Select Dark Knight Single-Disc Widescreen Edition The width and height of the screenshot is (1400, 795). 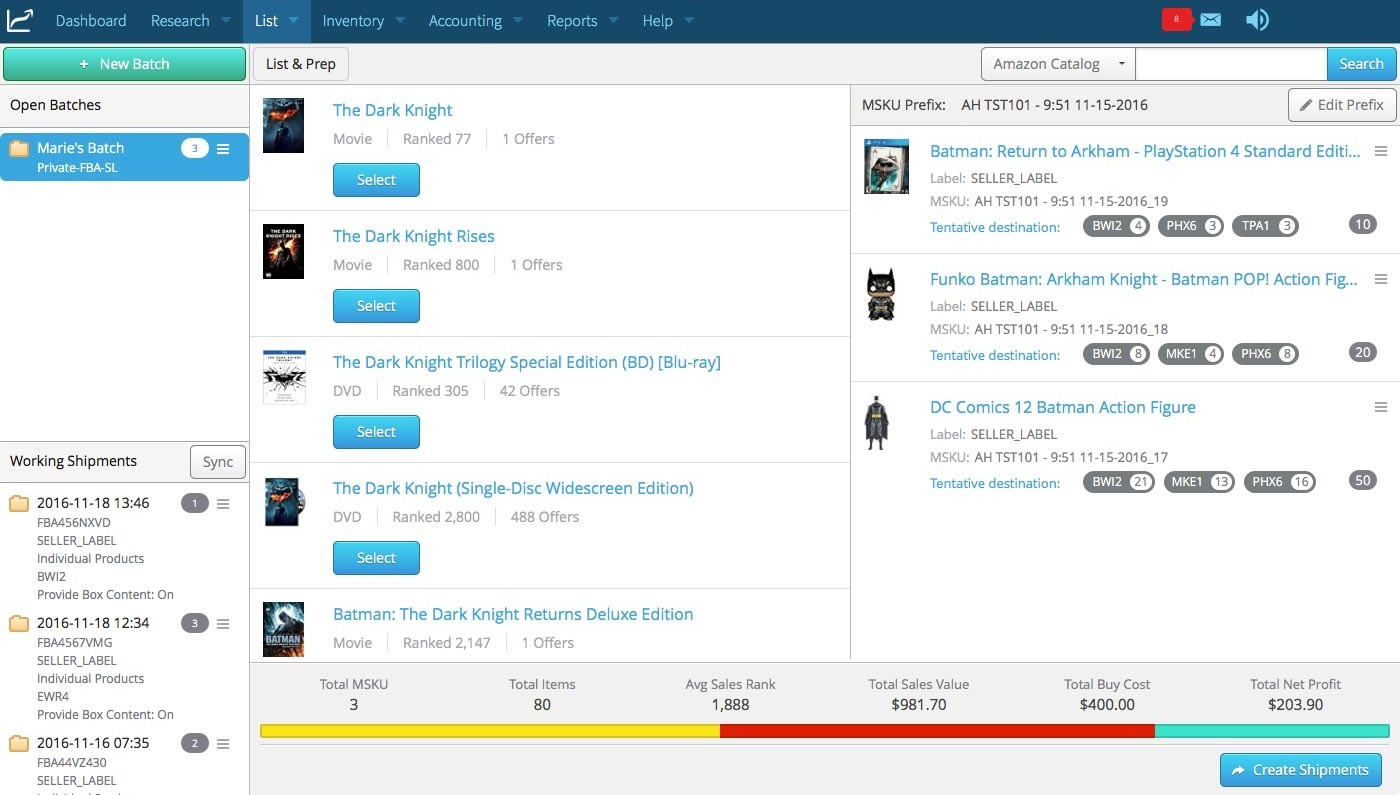coord(376,558)
